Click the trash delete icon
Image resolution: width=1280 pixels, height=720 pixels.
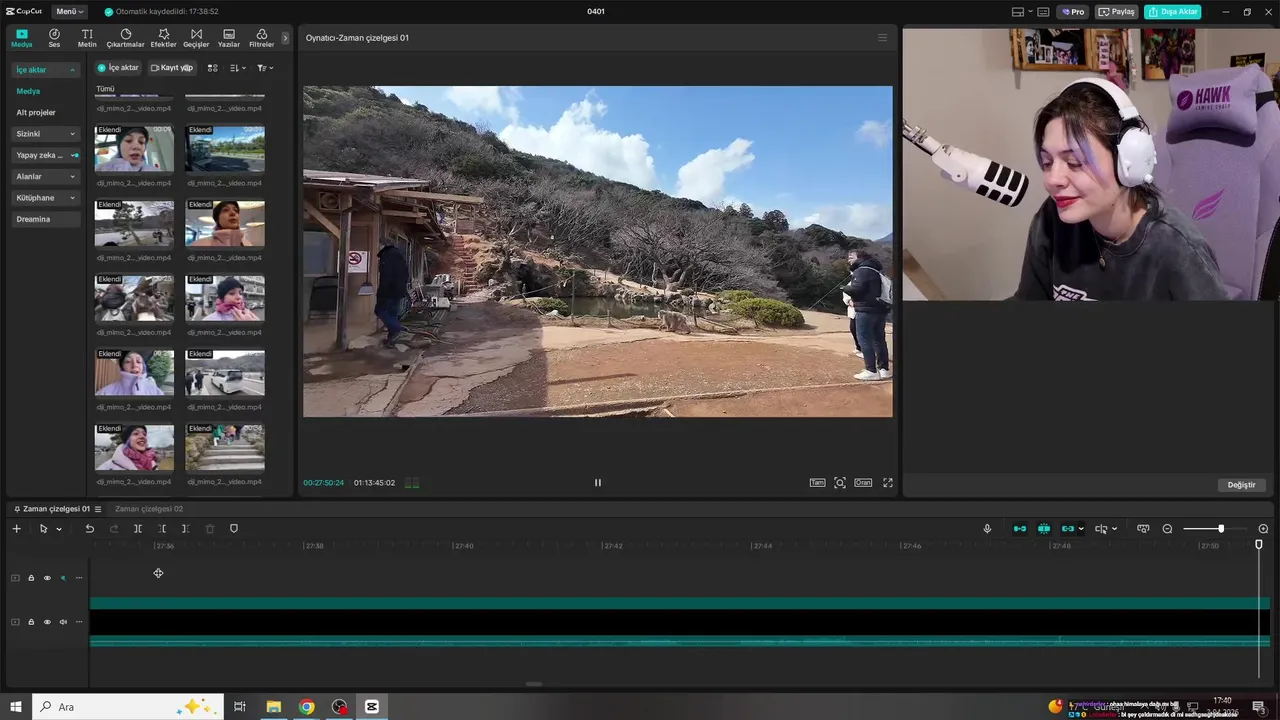(210, 529)
